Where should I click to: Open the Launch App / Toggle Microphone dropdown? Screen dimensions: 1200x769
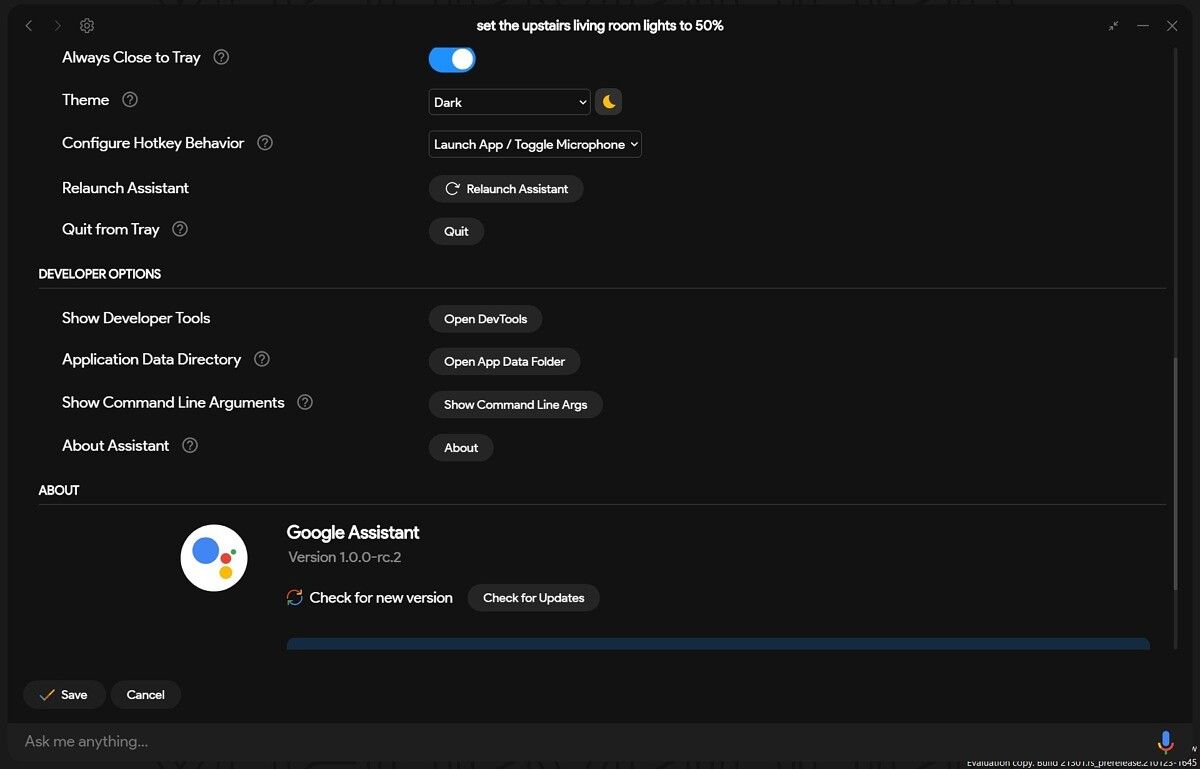[x=534, y=143]
